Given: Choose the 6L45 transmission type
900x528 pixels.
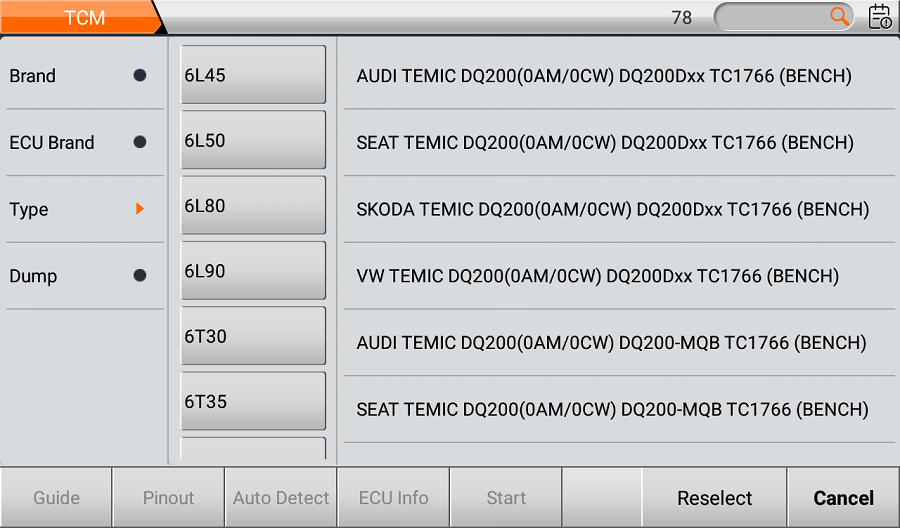Looking at the screenshot, I should tap(253, 75).
